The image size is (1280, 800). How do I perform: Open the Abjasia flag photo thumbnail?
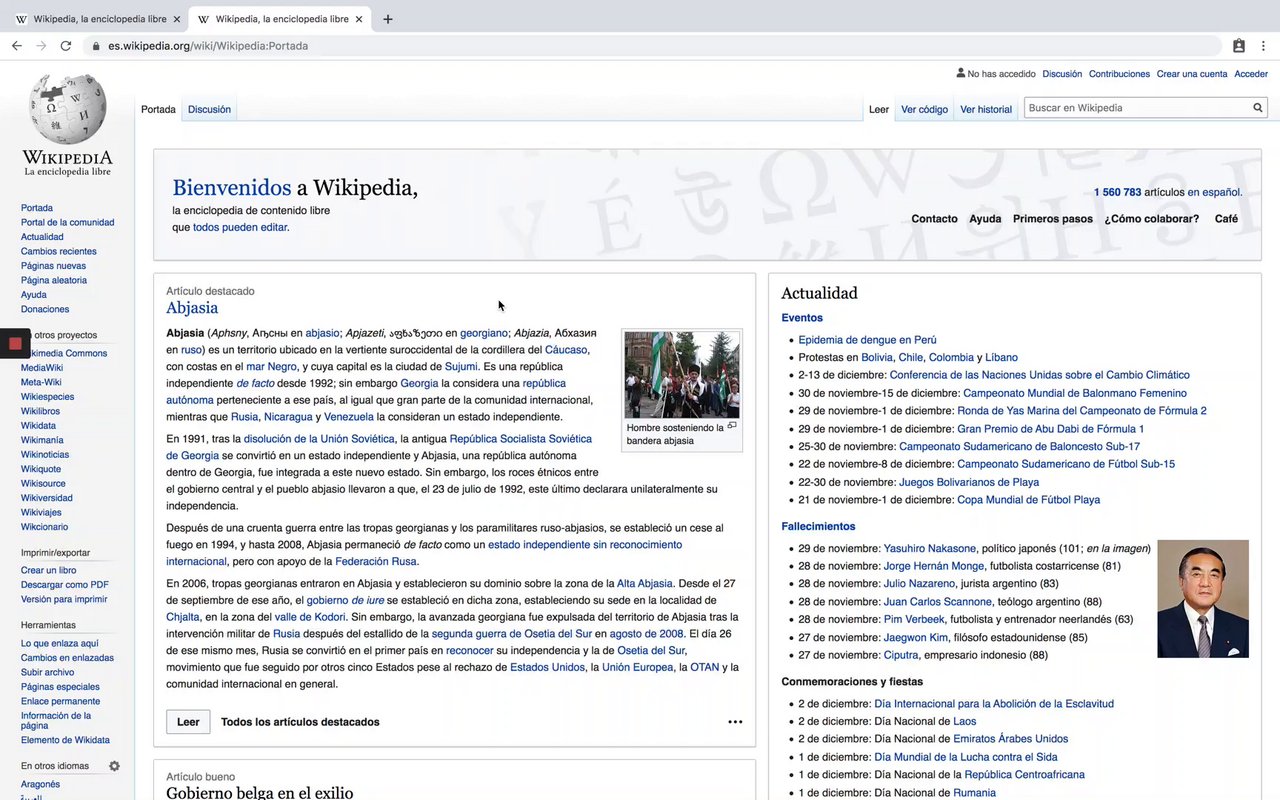682,374
